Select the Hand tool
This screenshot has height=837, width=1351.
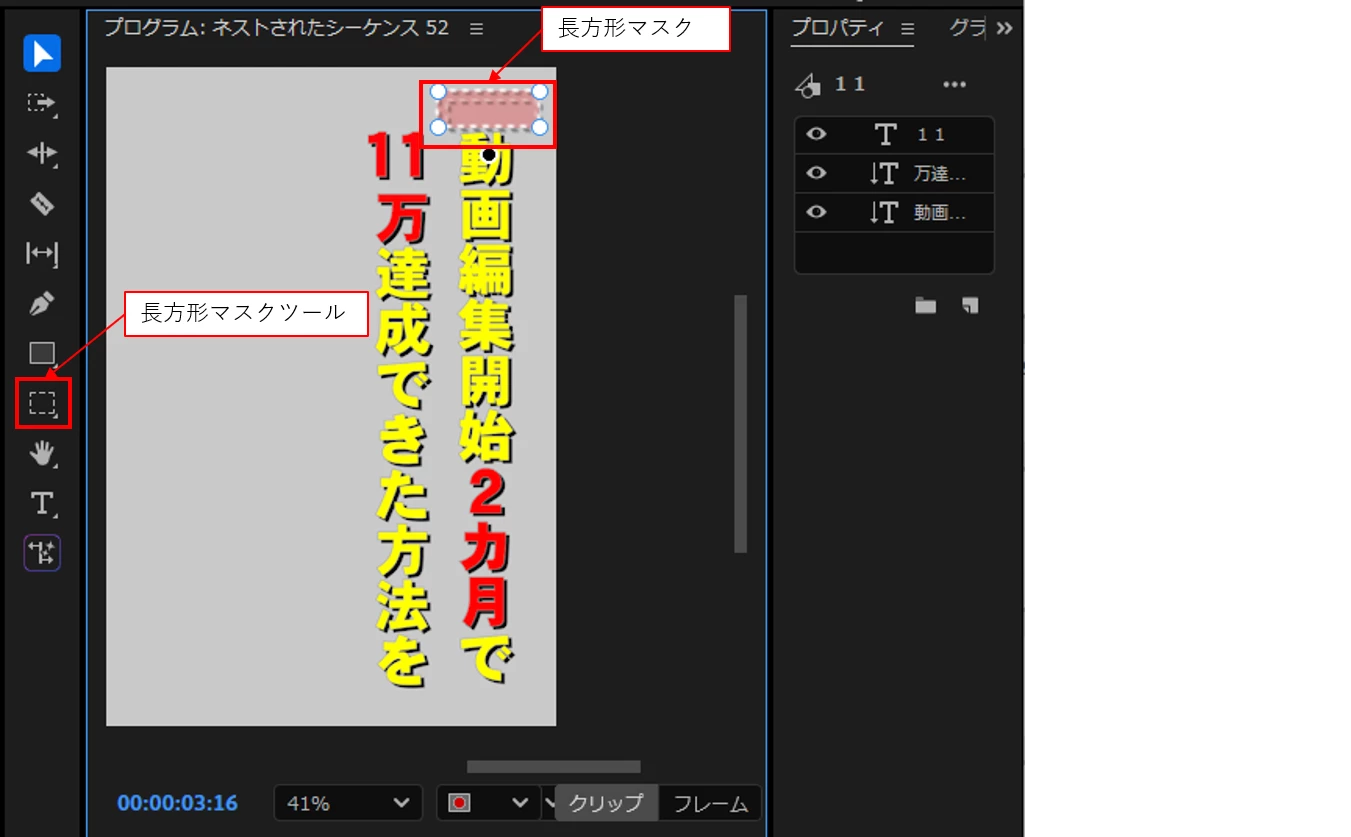coord(42,453)
